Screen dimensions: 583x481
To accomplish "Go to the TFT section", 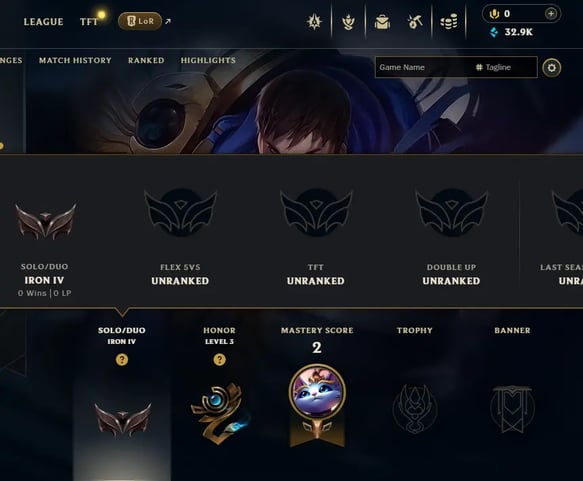I will 89,22.
